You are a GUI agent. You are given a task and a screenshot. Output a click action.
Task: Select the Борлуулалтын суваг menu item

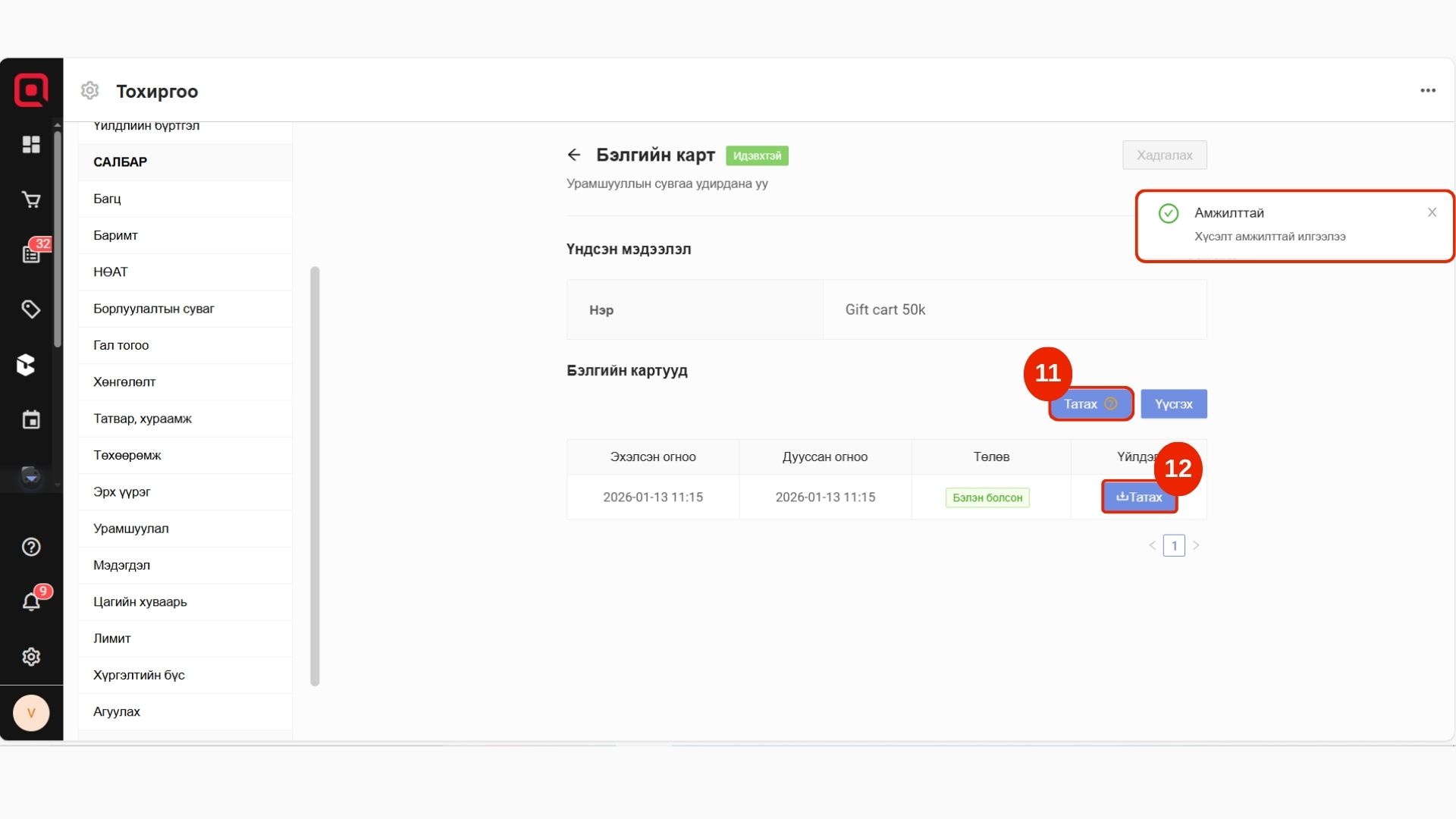pos(154,309)
